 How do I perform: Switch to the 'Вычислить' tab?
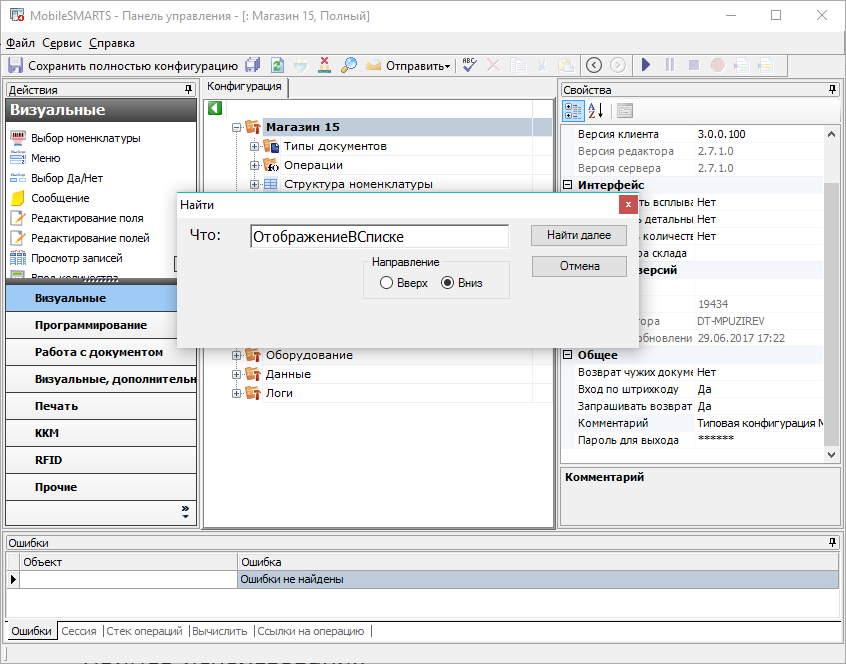pos(220,631)
